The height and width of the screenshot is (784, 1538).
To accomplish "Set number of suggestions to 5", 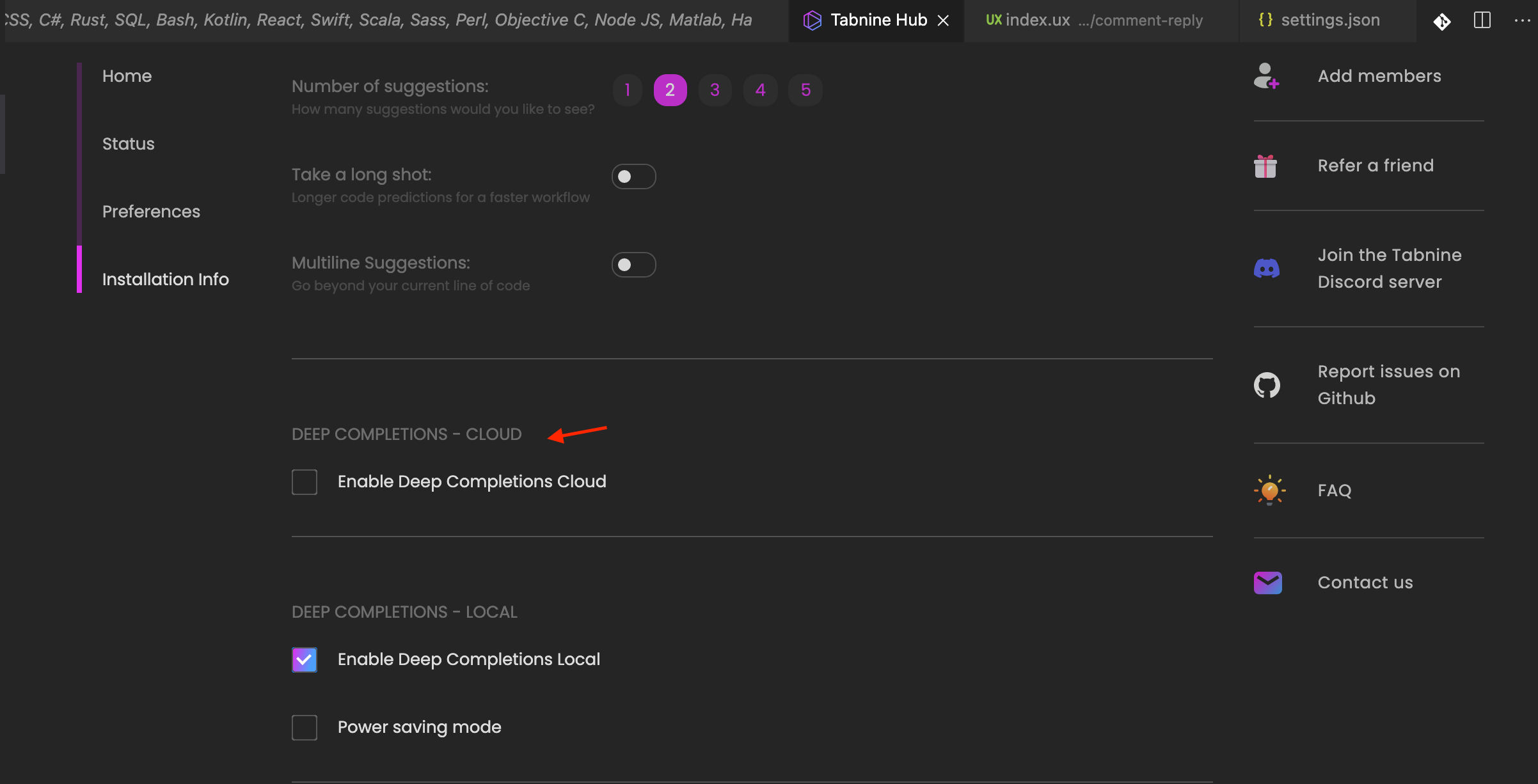I will point(806,90).
